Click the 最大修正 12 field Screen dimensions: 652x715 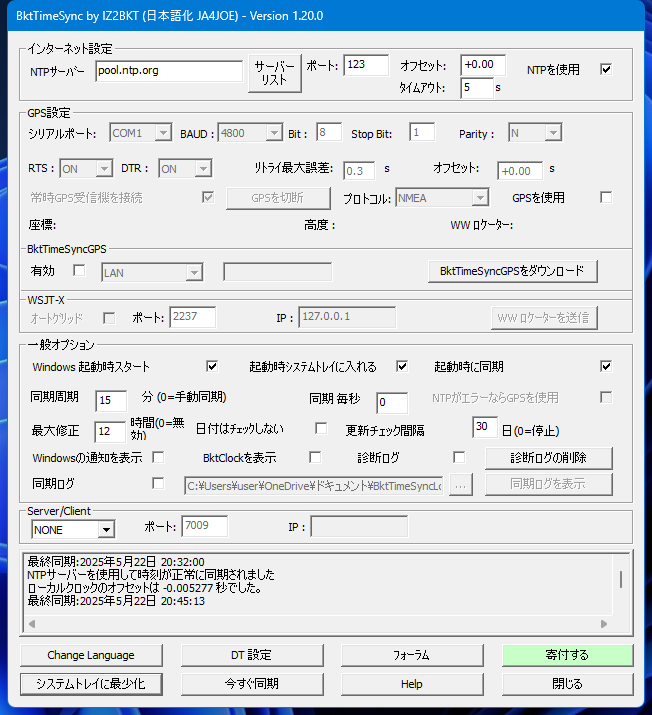click(109, 431)
